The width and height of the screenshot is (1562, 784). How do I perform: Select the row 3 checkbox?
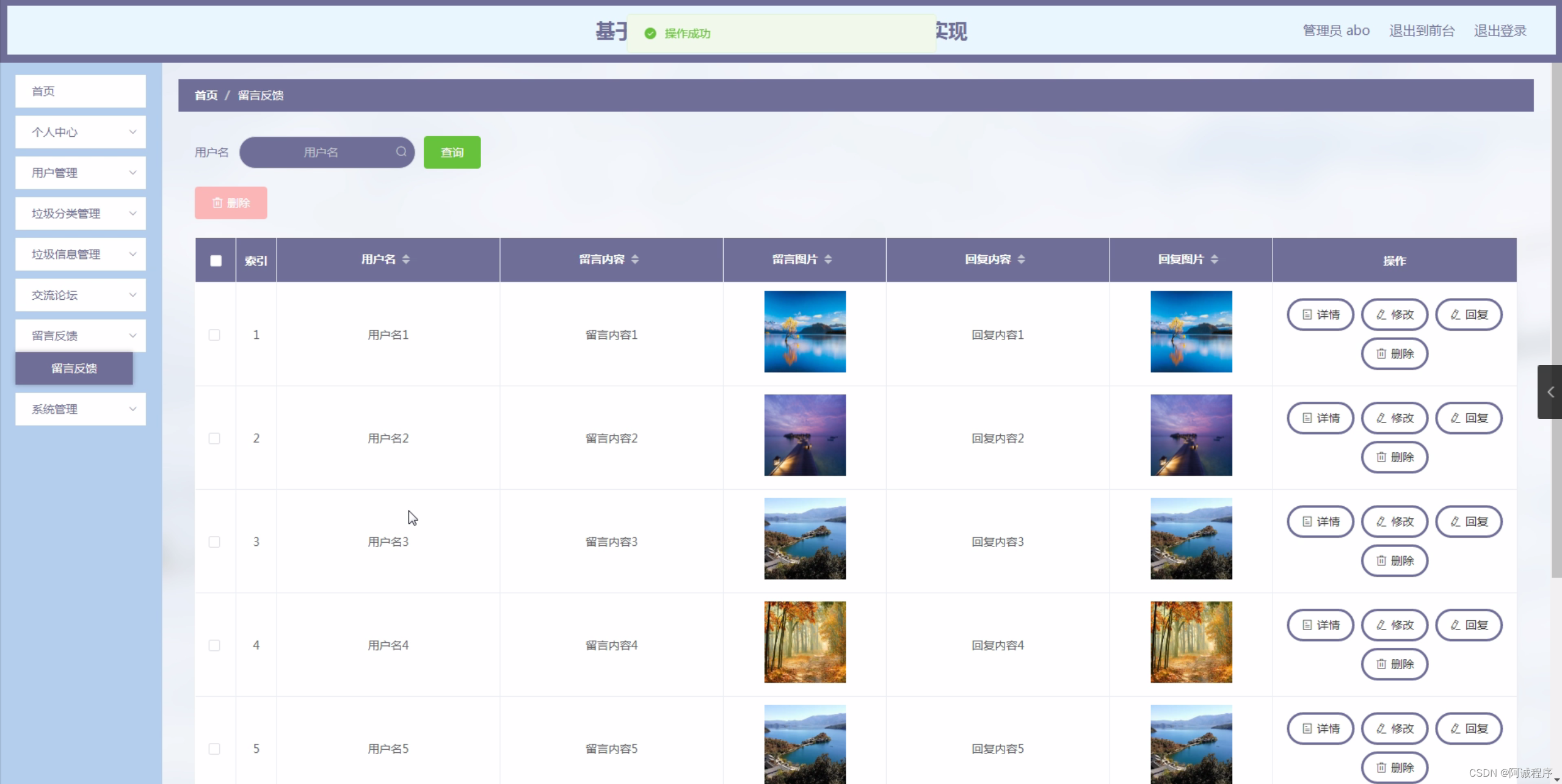pos(214,542)
